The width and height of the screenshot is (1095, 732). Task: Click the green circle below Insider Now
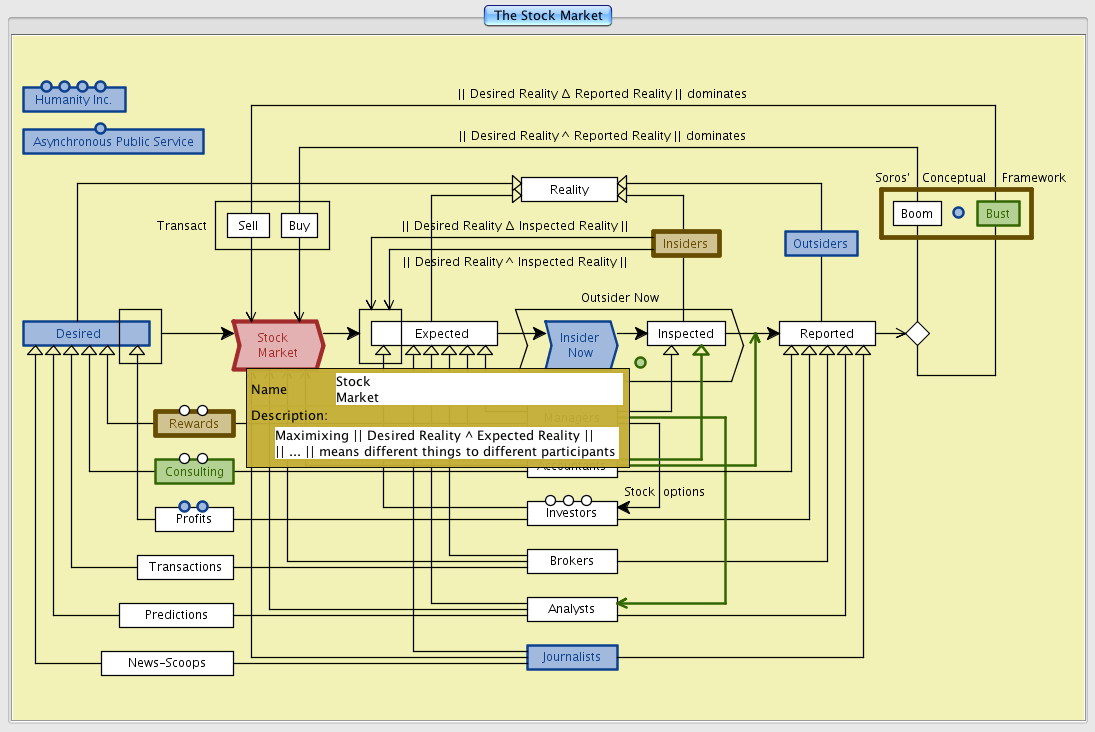(640, 363)
